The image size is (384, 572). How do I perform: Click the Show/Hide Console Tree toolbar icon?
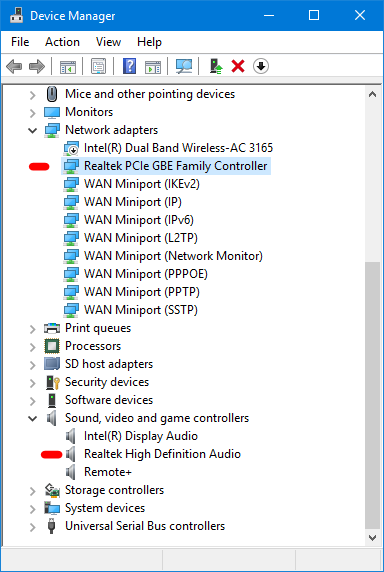point(68,67)
